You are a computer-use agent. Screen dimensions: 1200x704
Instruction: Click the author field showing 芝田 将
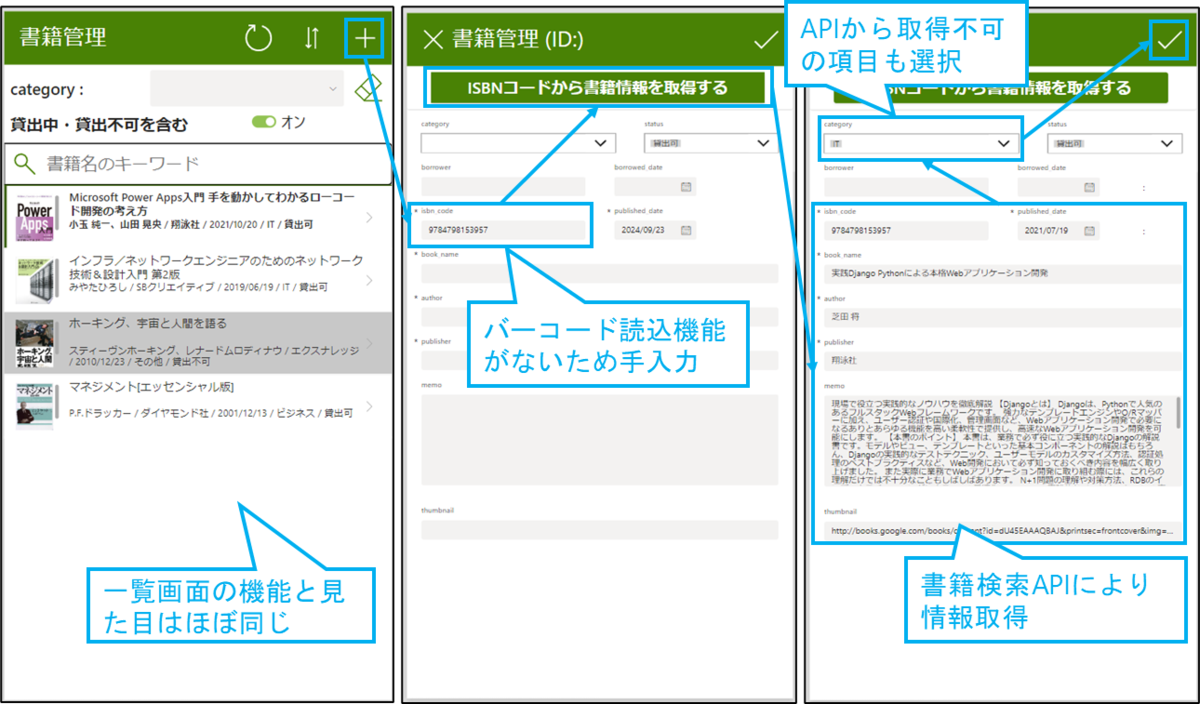1003,316
